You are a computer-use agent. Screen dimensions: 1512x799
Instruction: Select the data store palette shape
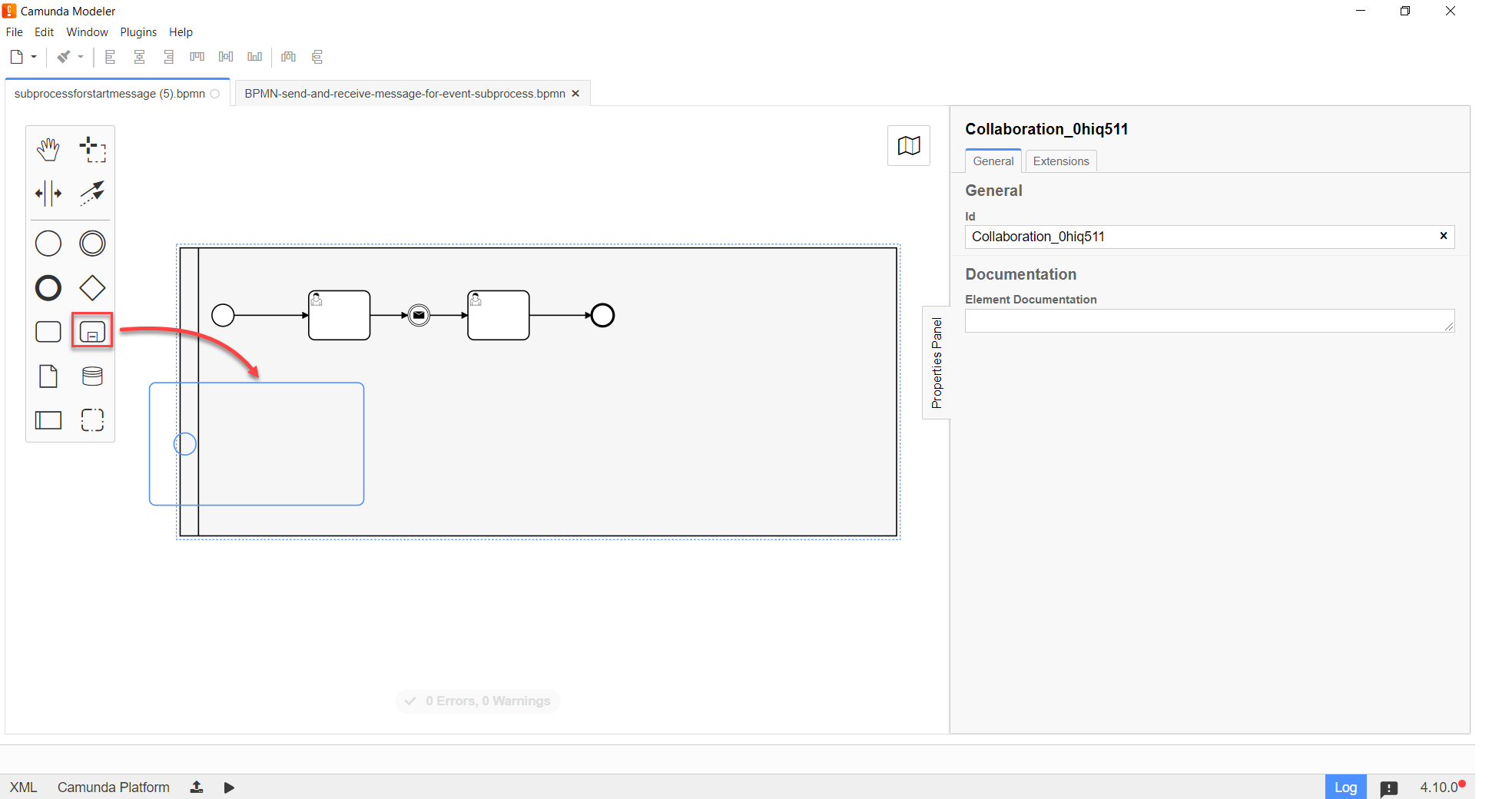tap(92, 376)
